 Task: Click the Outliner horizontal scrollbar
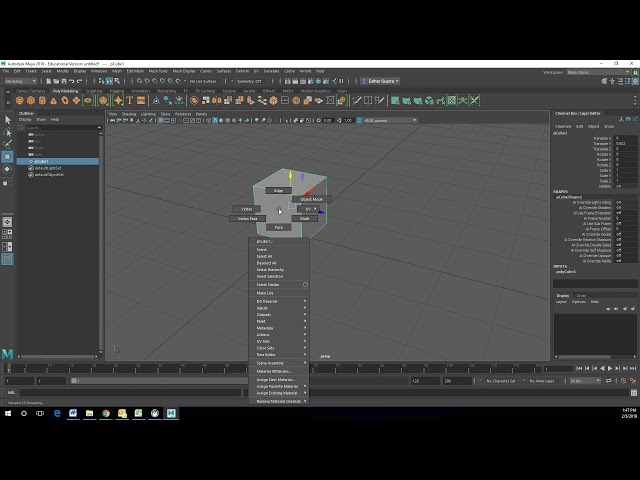pos(57,356)
